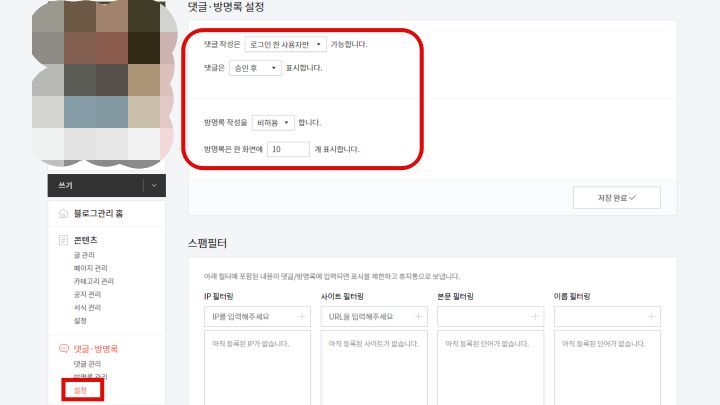Click the 저장 완료 button

(x=617, y=198)
